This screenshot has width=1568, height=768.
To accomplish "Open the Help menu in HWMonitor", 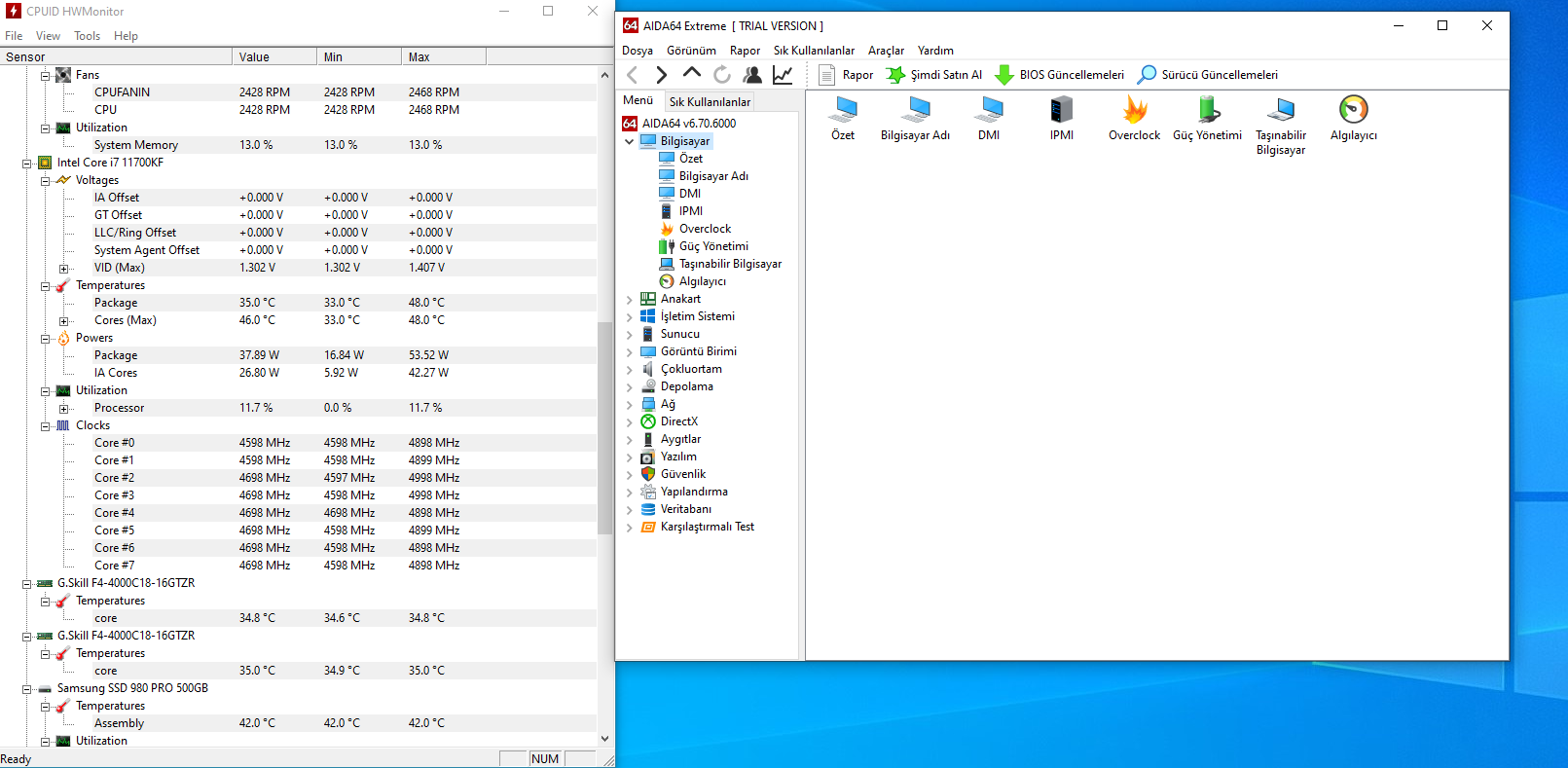I will 126,36.
